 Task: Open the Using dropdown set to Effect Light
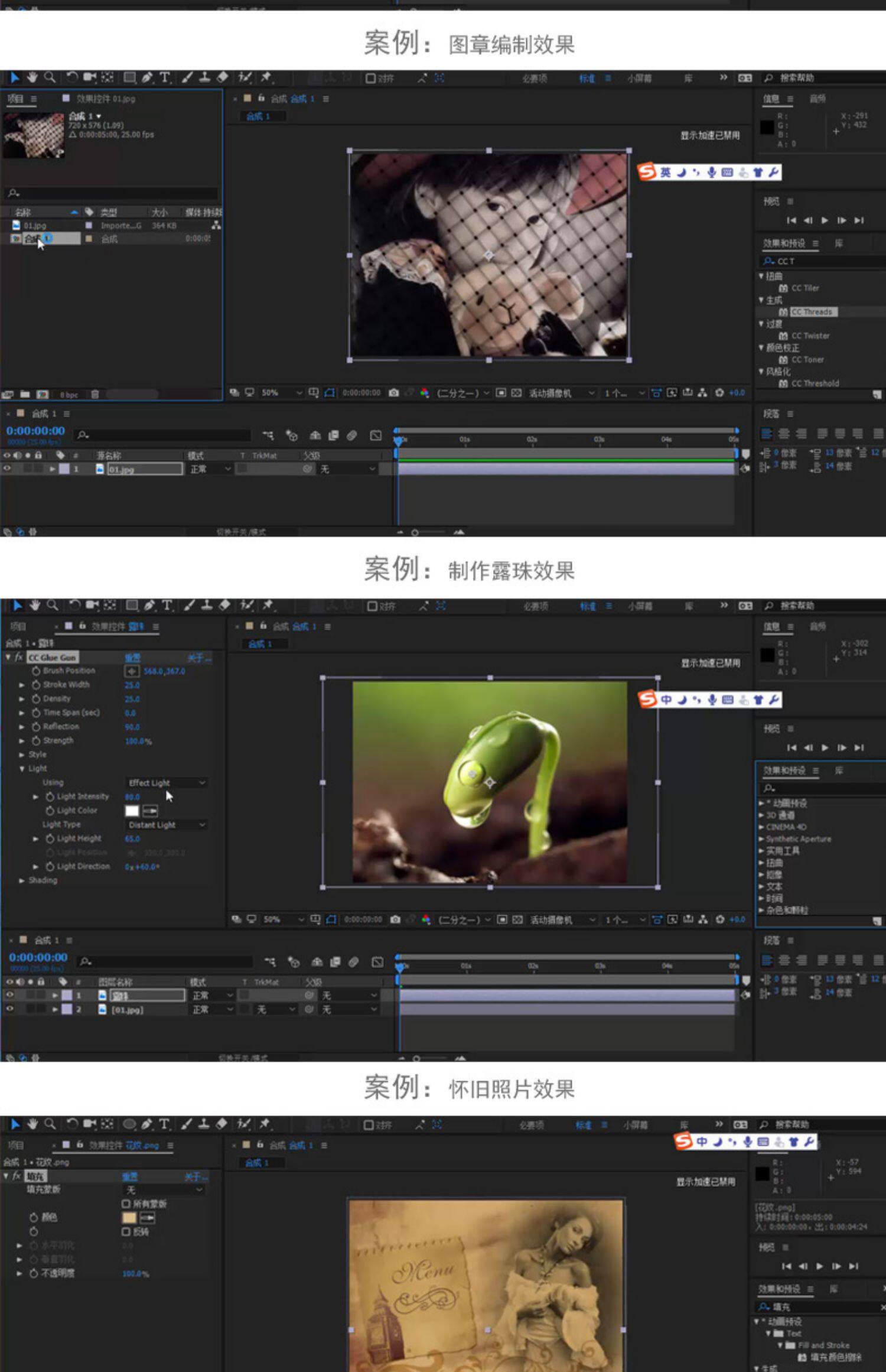pyautogui.click(x=167, y=783)
